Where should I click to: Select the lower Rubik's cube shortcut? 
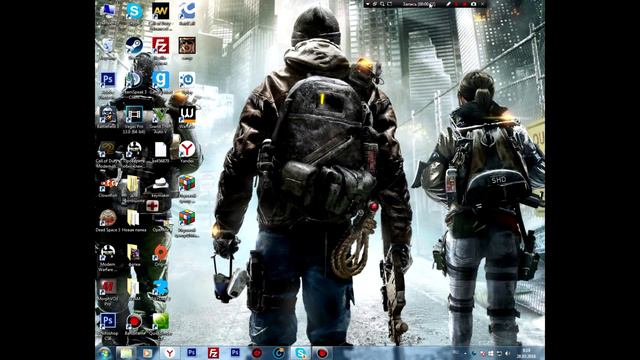pos(187,218)
